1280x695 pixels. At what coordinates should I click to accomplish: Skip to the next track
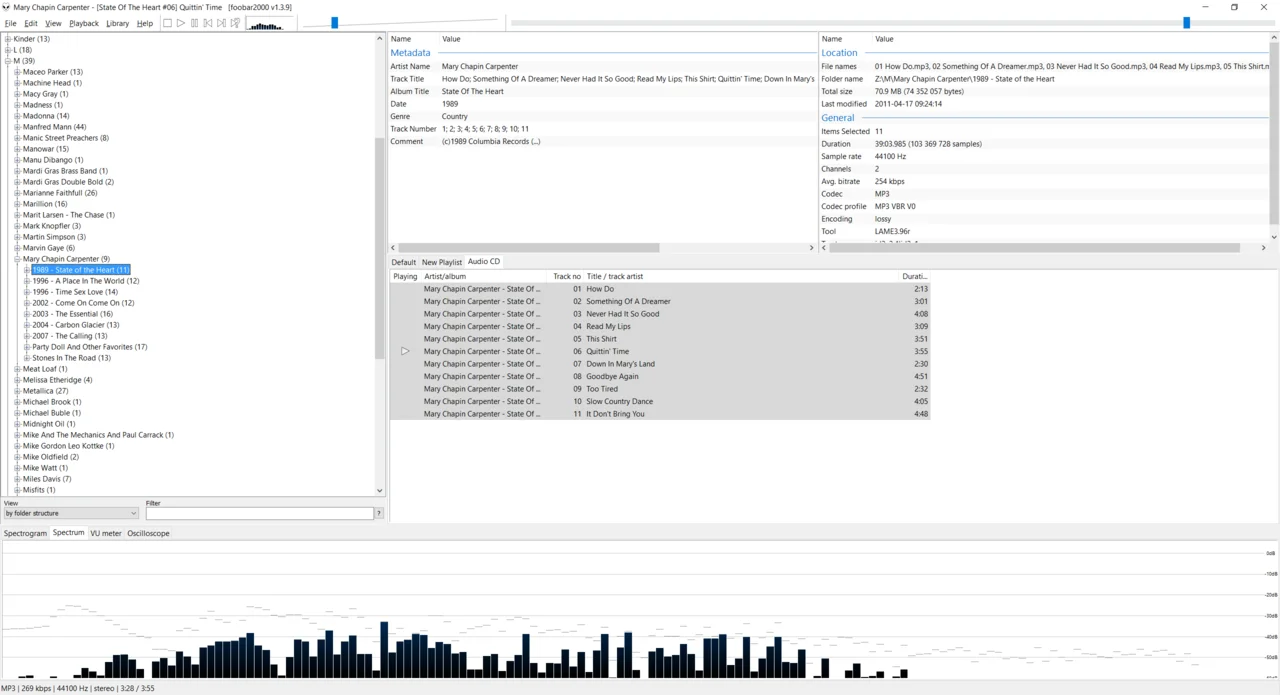point(221,23)
